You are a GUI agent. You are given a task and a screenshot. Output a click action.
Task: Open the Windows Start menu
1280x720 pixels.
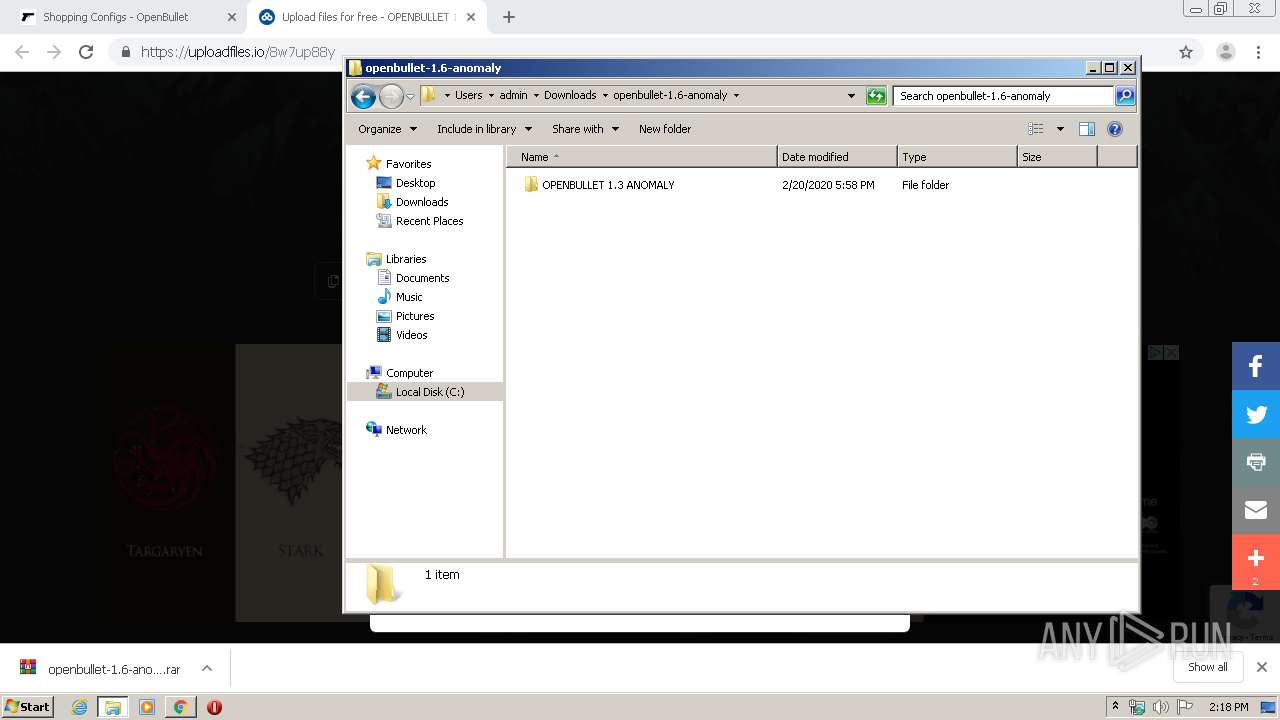(x=28, y=706)
